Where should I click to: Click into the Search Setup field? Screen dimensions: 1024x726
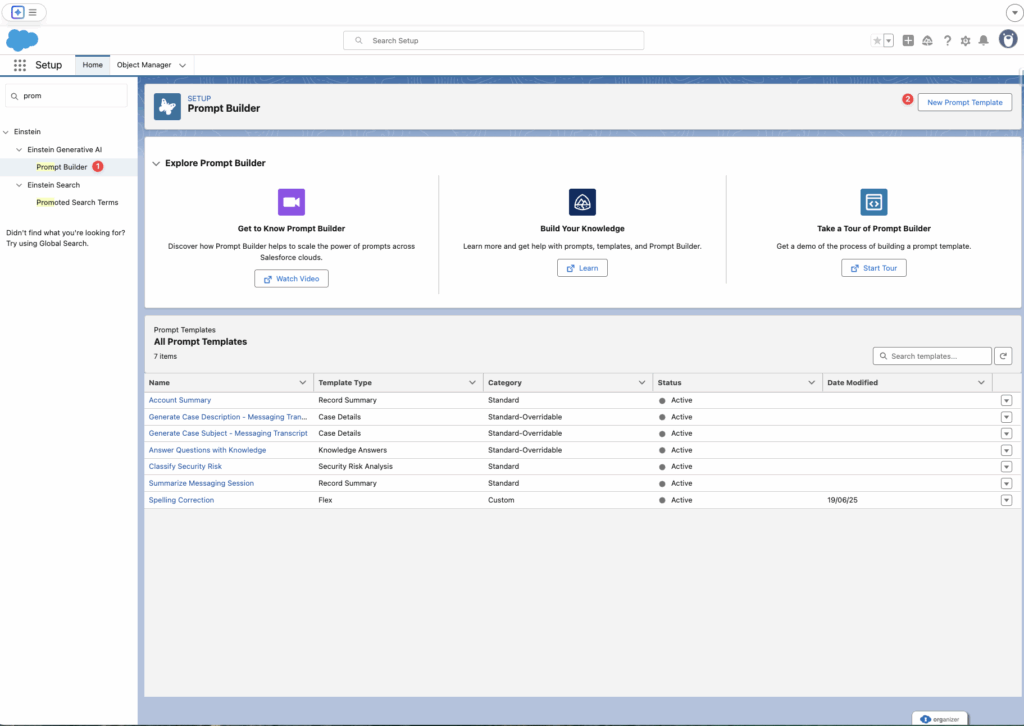pyautogui.click(x=494, y=40)
